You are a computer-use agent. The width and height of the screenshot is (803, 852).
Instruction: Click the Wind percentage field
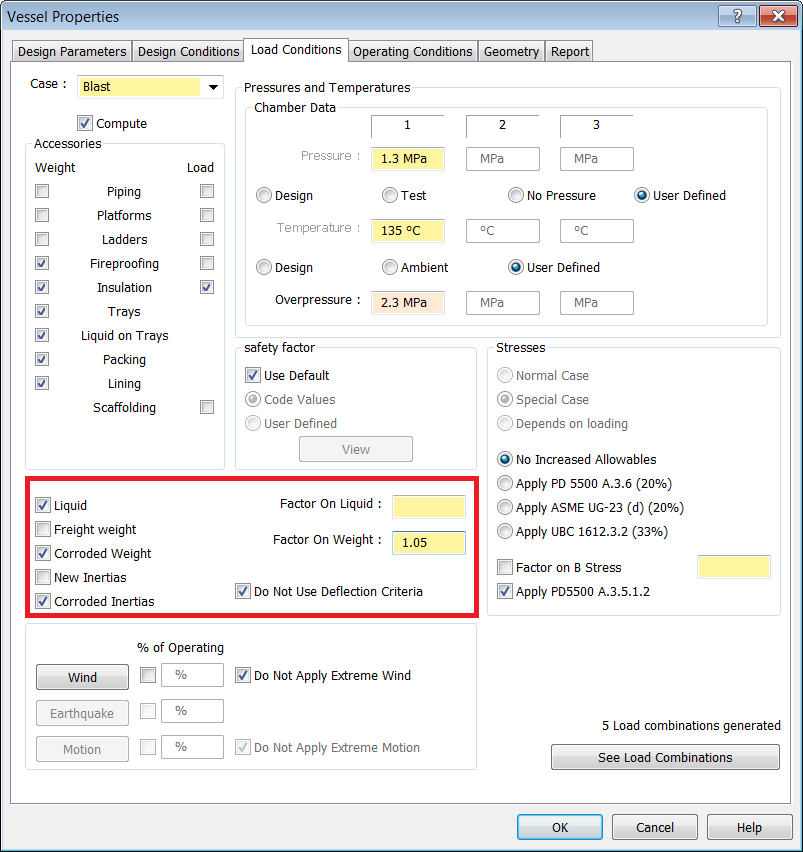coord(192,675)
